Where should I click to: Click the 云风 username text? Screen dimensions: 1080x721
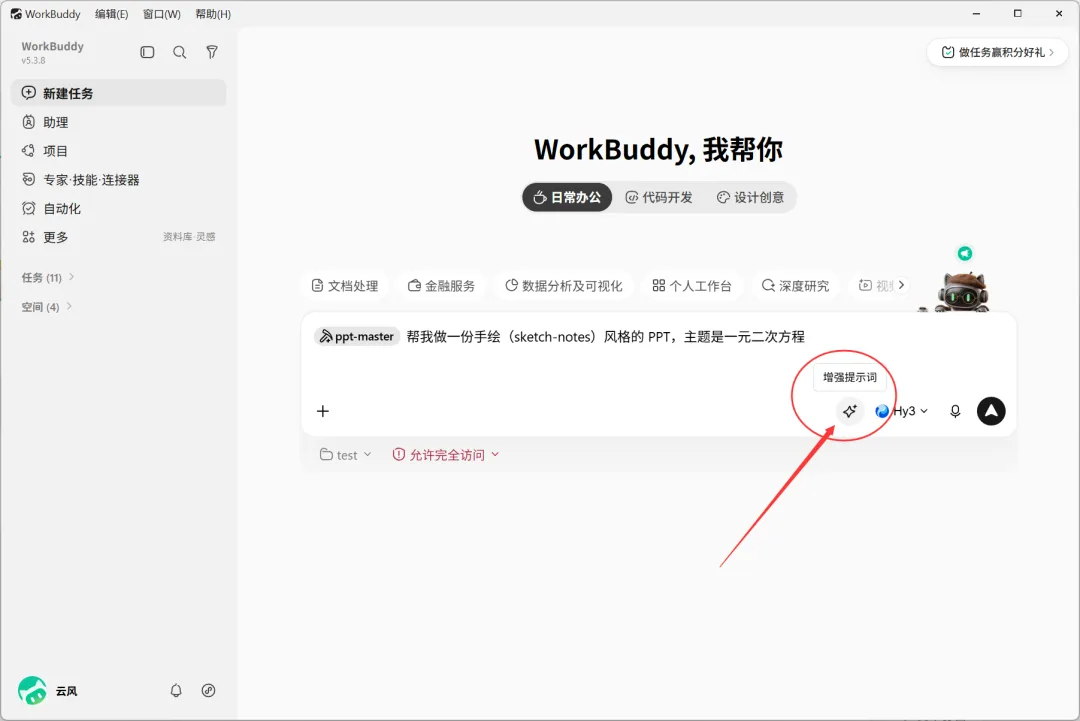pos(66,691)
